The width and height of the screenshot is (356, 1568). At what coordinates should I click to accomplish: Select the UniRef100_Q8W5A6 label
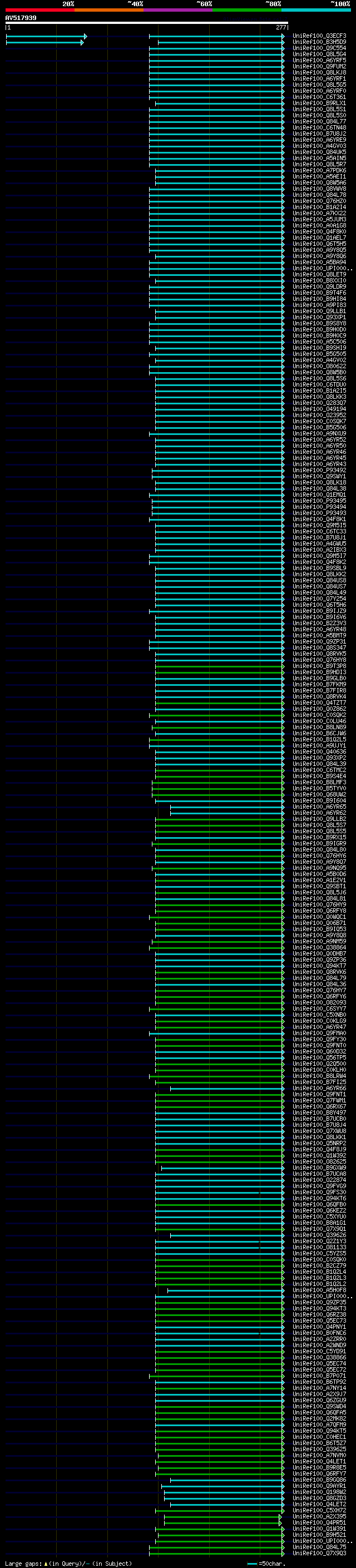click(319, 182)
